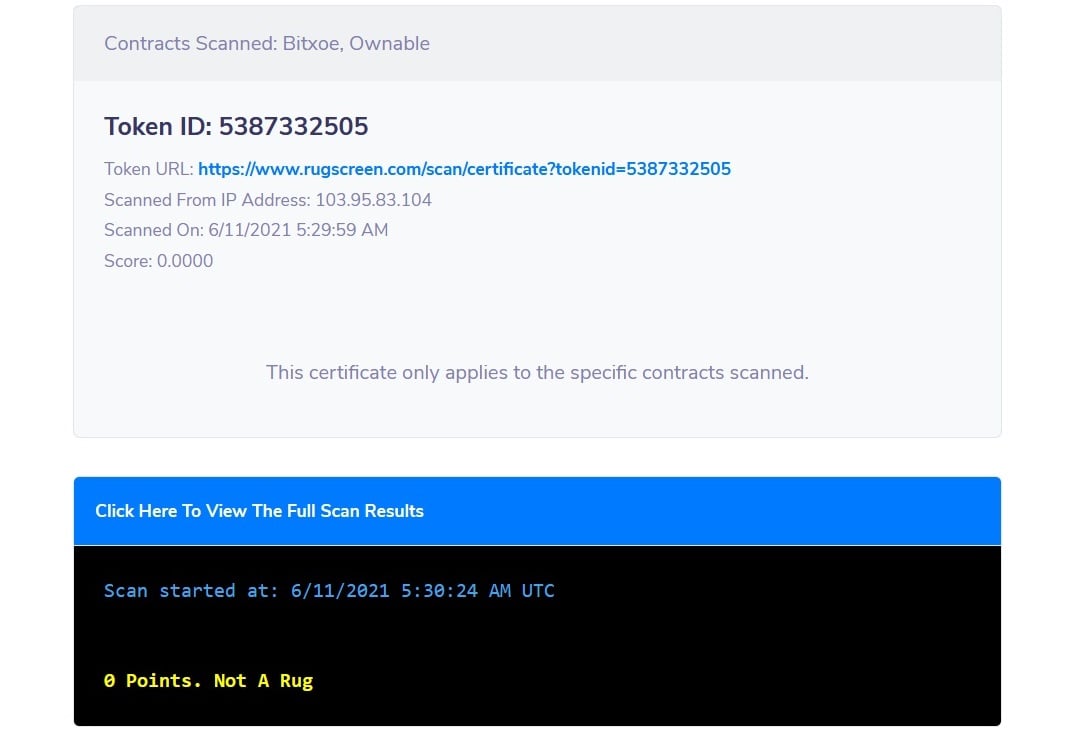
Task: Click the Not A Rug verdict text
Action: (264, 680)
